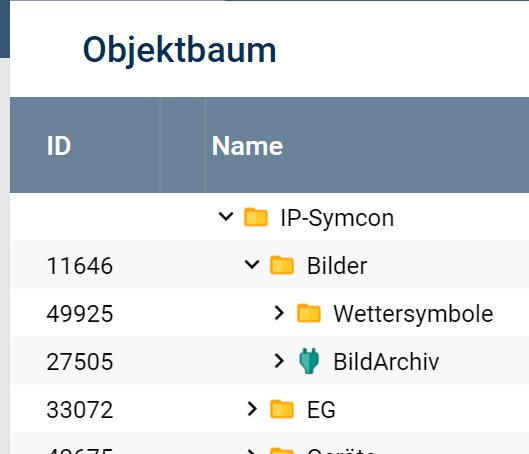This screenshot has height=454, width=529.
Task: Expand the EG folder chevron
Action: point(252,409)
